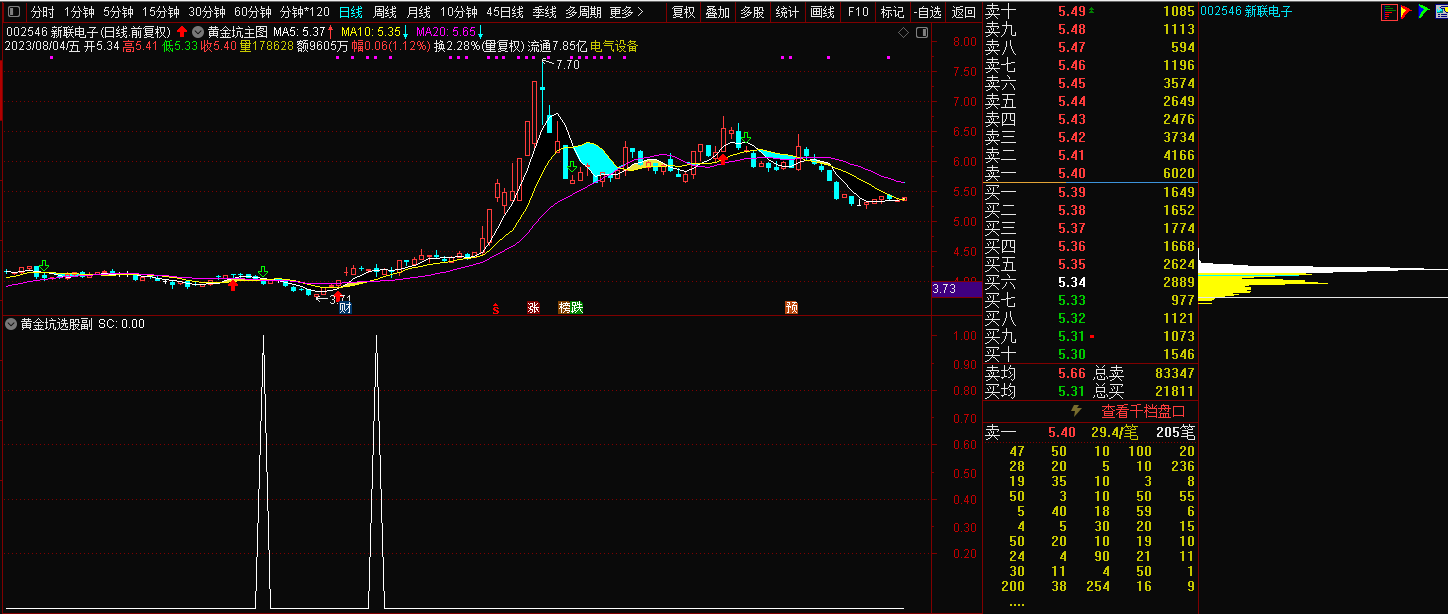1448x614 pixels.
Task: Open the 画线 drawing tools
Action: (822, 13)
